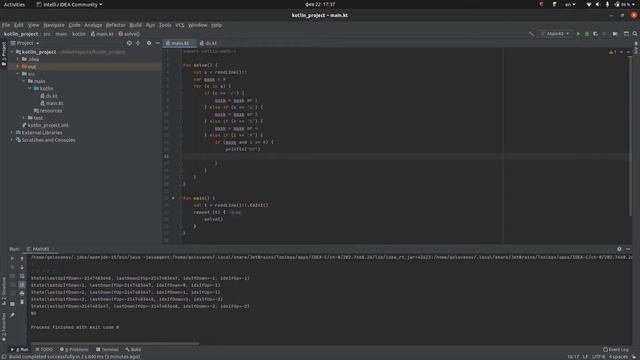Open the Navigate menu
This screenshot has height=360, width=640.
coord(54,25)
